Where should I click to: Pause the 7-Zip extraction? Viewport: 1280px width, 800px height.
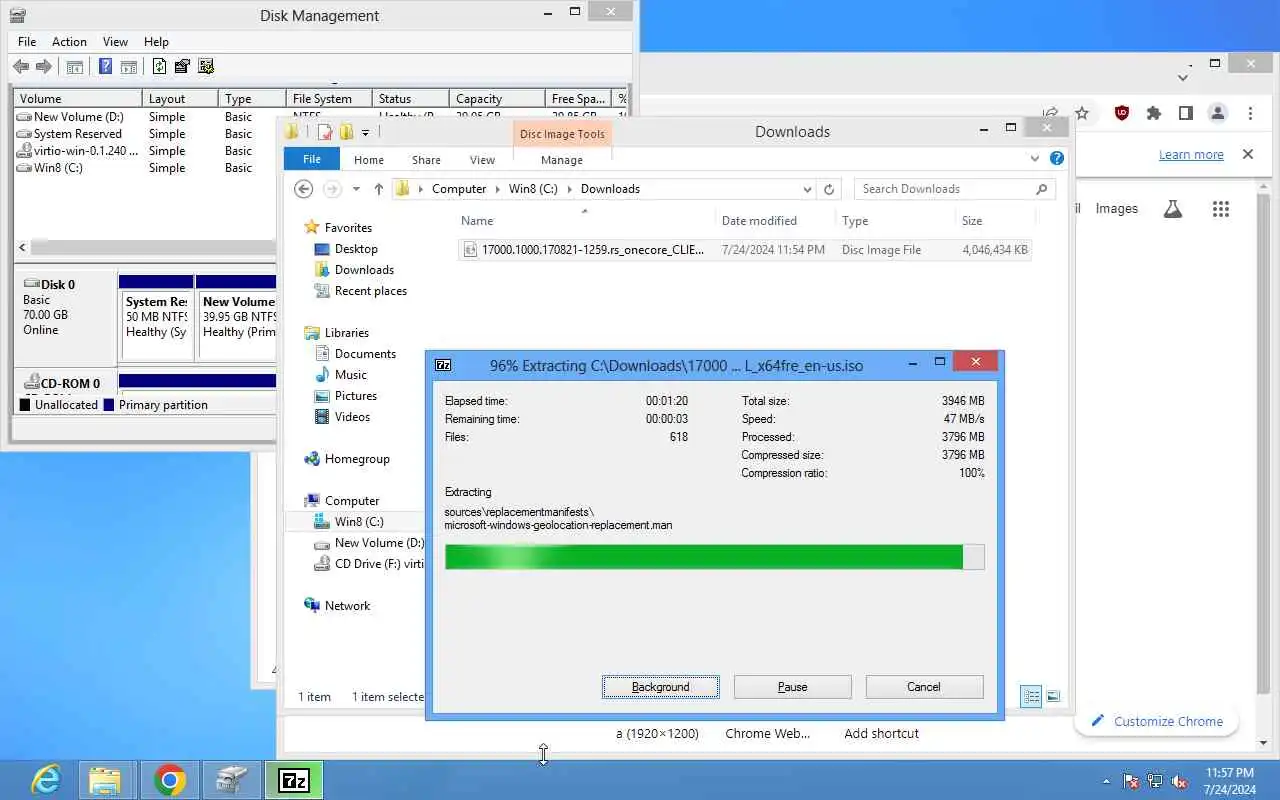(x=792, y=687)
